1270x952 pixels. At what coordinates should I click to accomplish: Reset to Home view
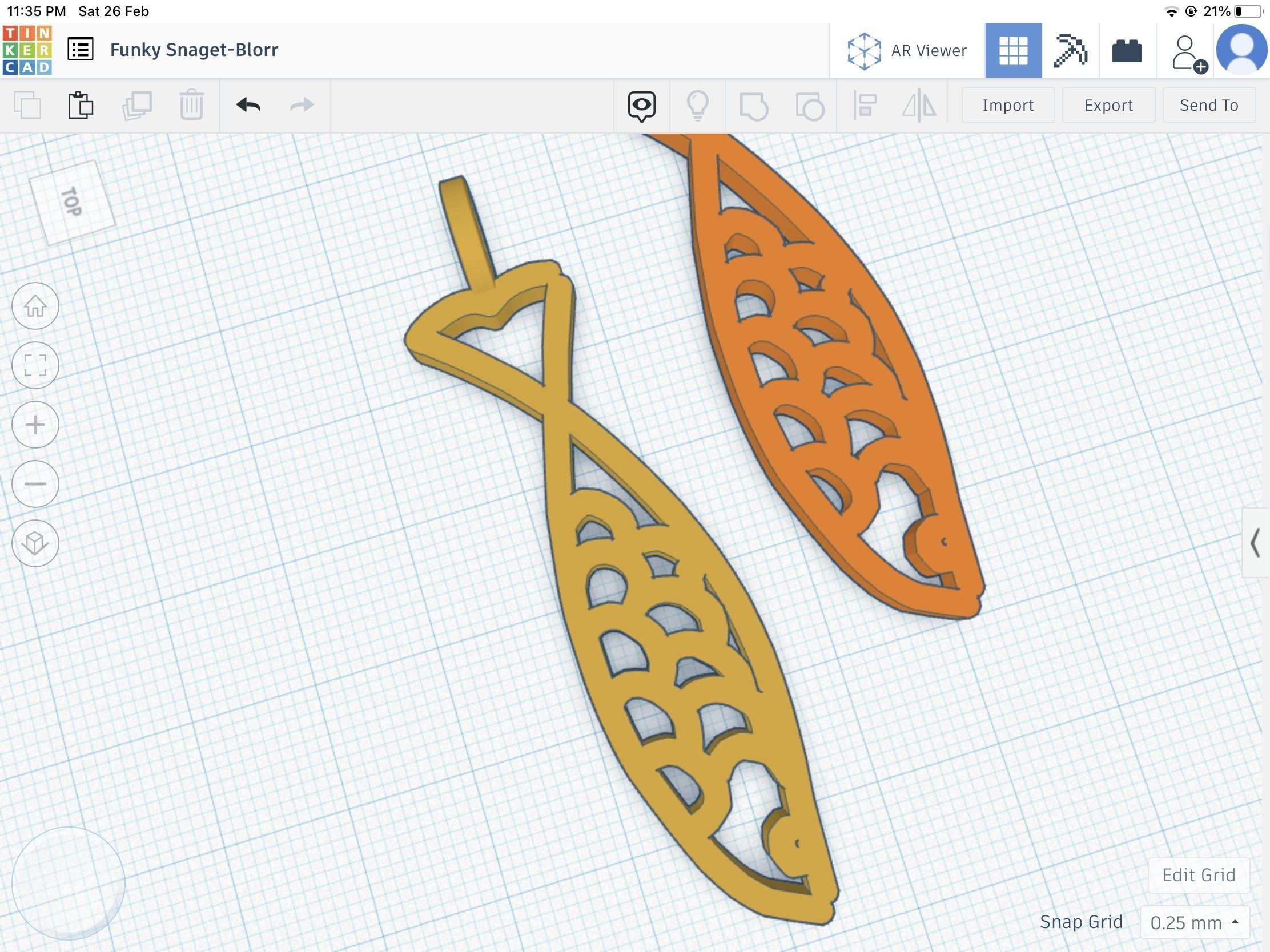(35, 306)
